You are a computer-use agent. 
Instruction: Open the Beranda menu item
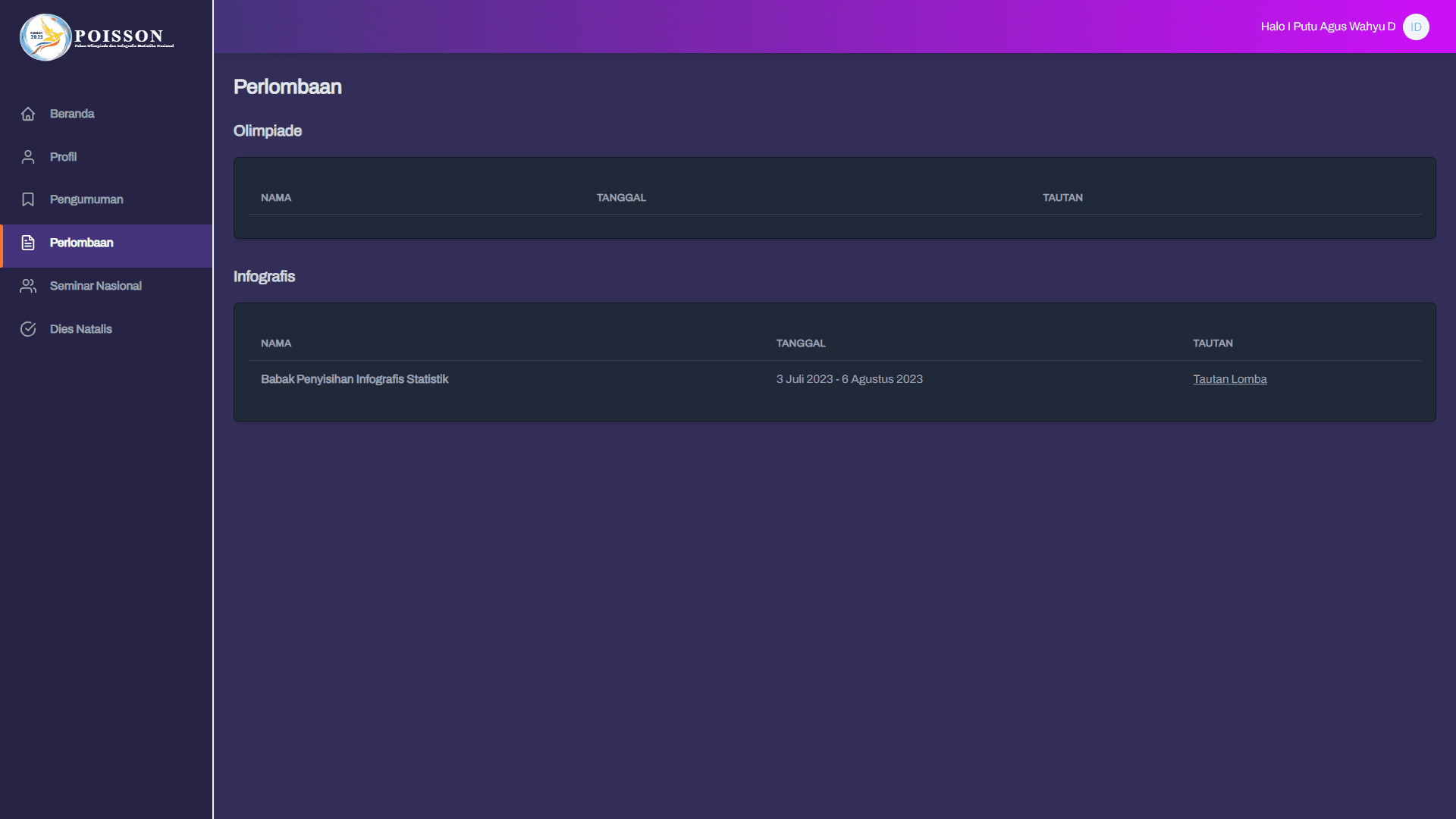[x=72, y=114]
